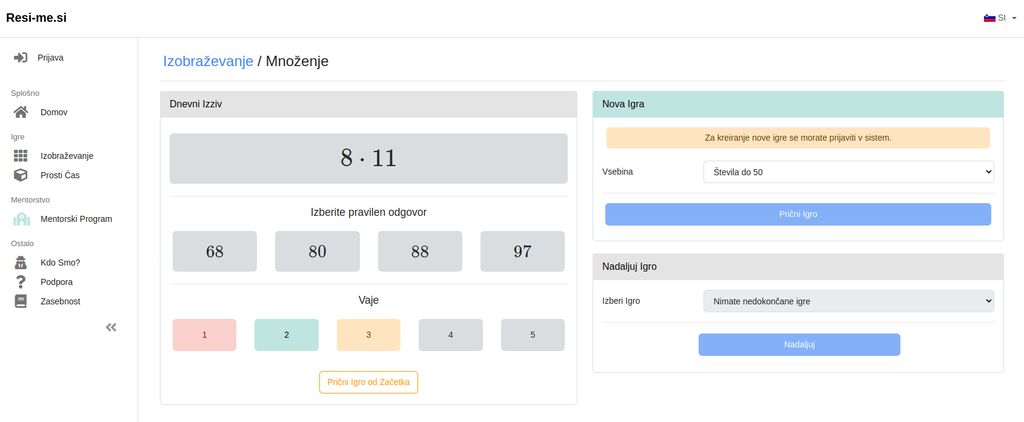Click Prični Igro od Začetka button
This screenshot has width=1024, height=422.
tap(368, 382)
